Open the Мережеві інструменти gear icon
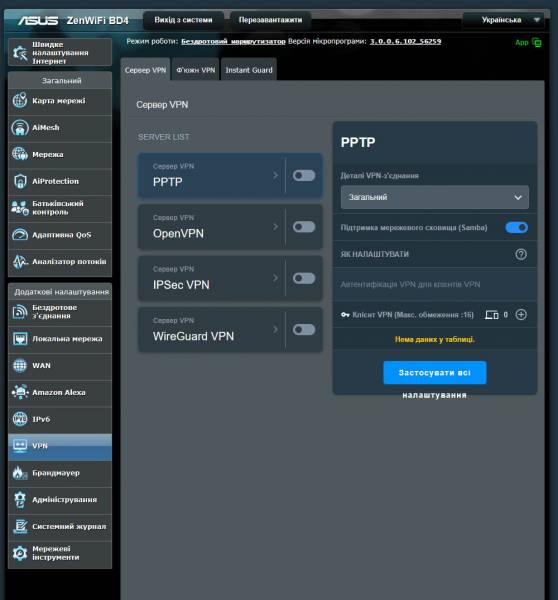This screenshot has width=558, height=600. tap(20, 553)
